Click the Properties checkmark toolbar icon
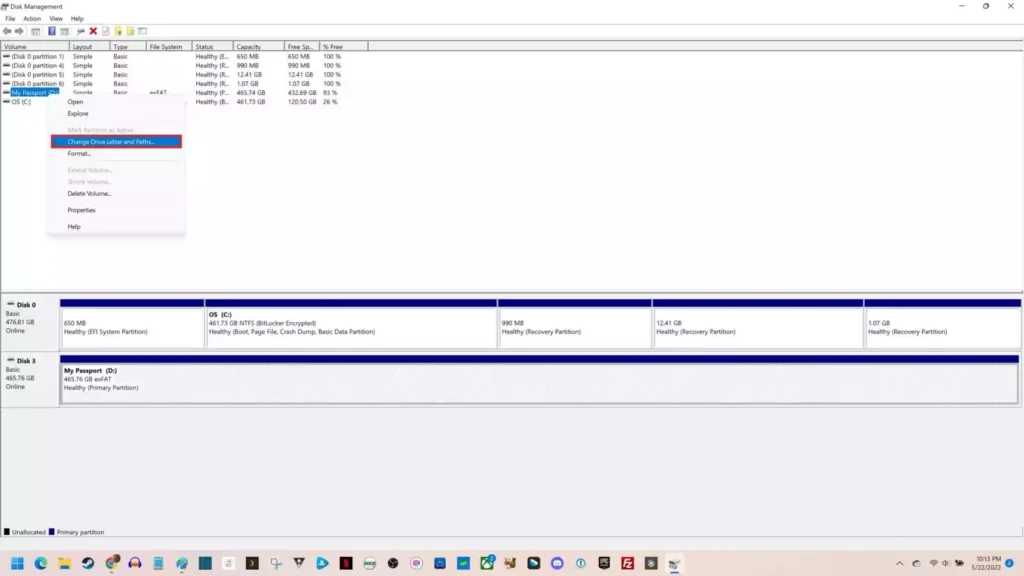This screenshot has height=576, width=1024. point(106,31)
